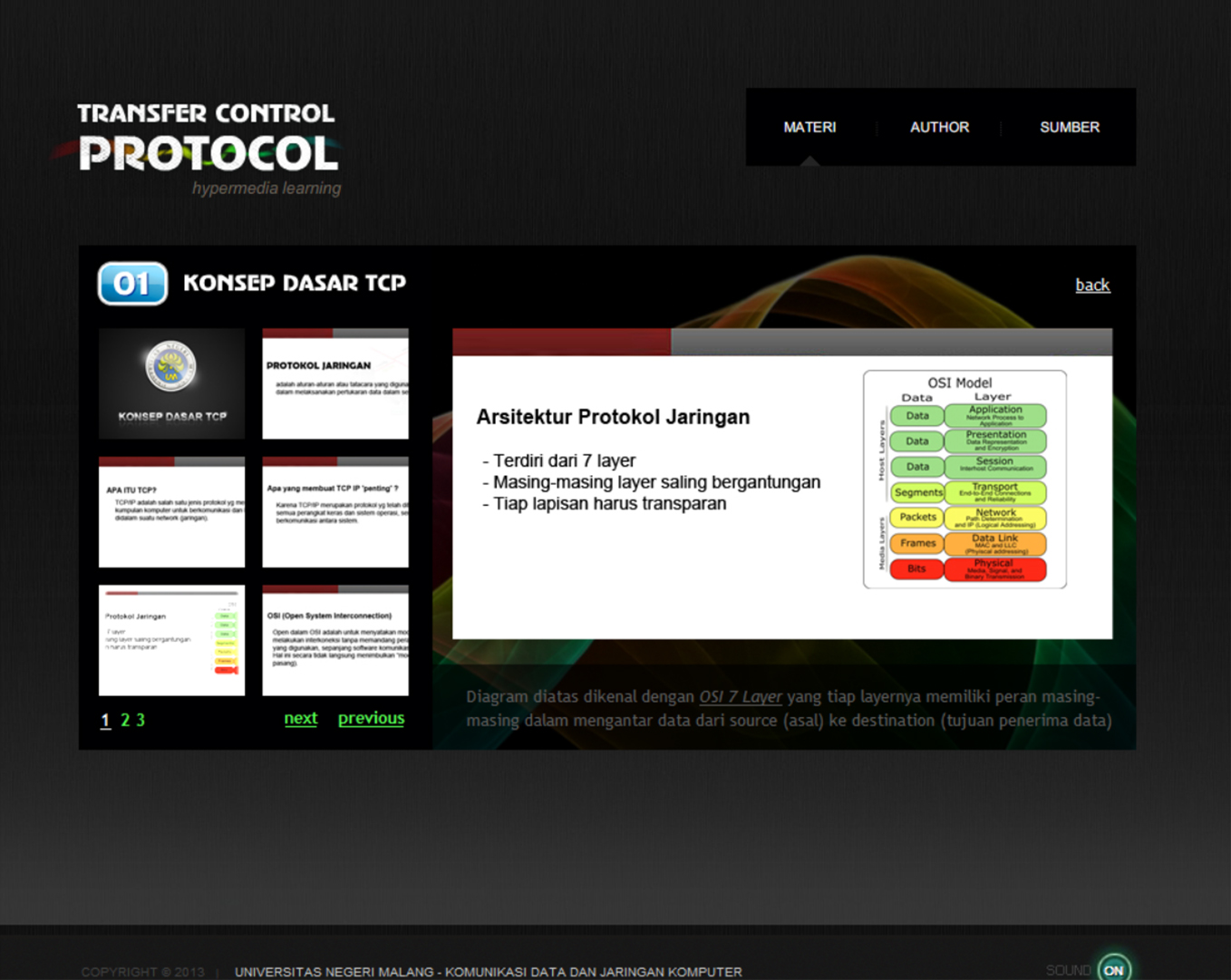The width and height of the screenshot is (1231, 980).
Task: Click the previous link
Action: tap(371, 718)
